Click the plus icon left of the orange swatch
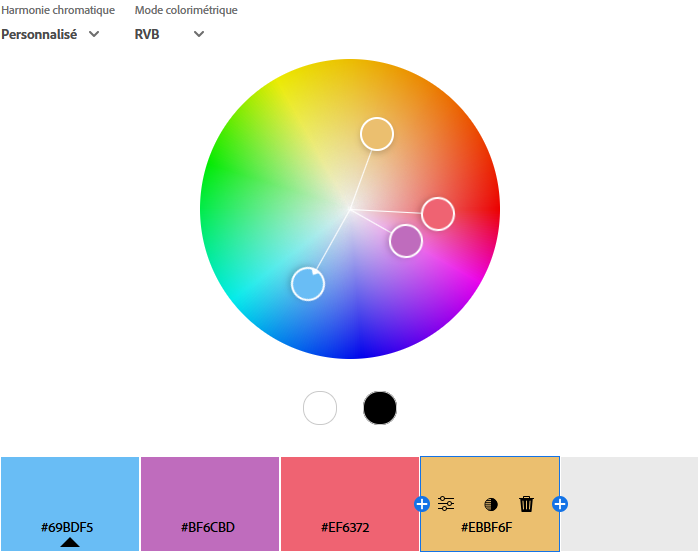 (422, 504)
